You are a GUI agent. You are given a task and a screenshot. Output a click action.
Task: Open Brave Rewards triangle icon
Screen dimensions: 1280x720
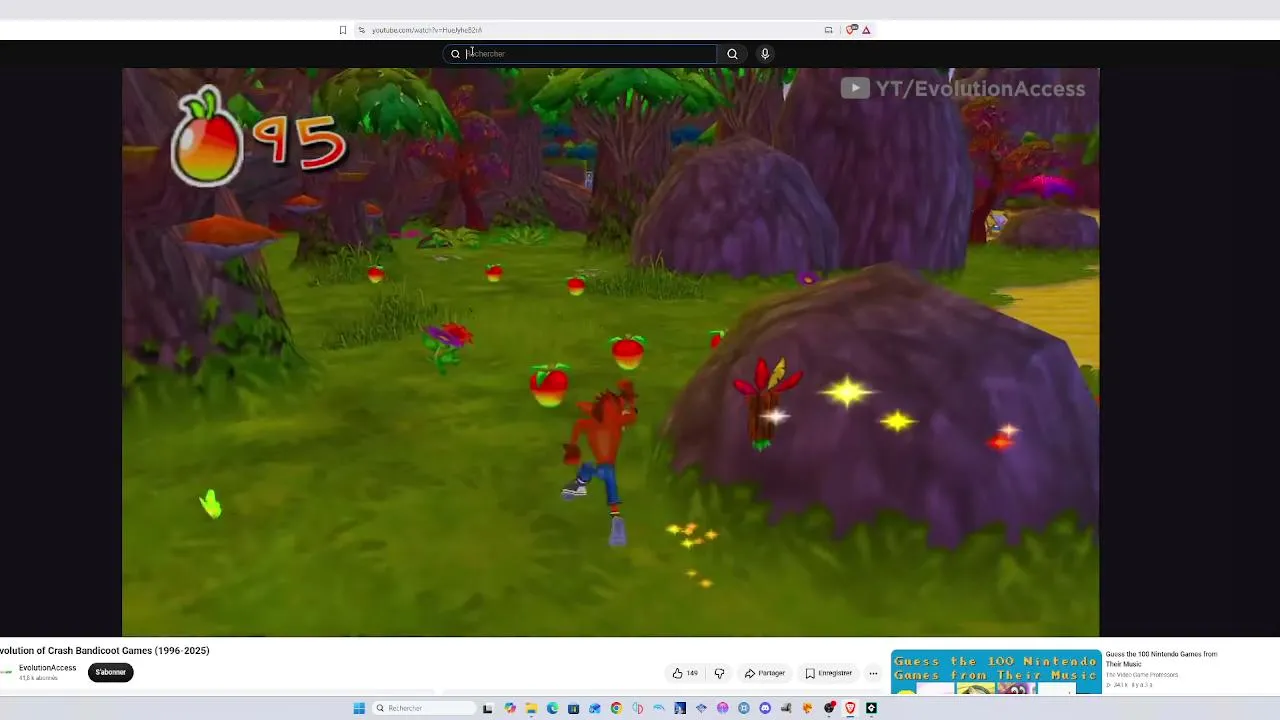point(866,30)
